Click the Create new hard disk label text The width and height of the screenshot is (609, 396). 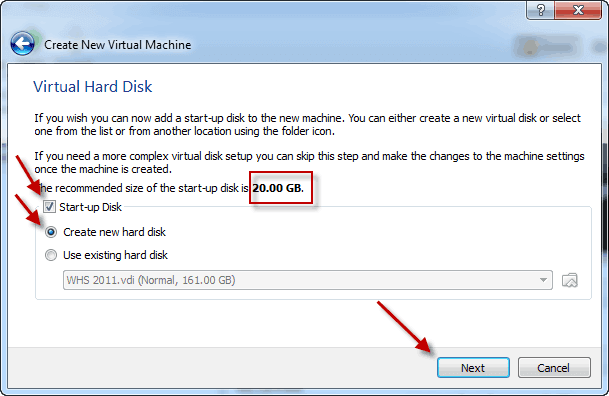115,232
